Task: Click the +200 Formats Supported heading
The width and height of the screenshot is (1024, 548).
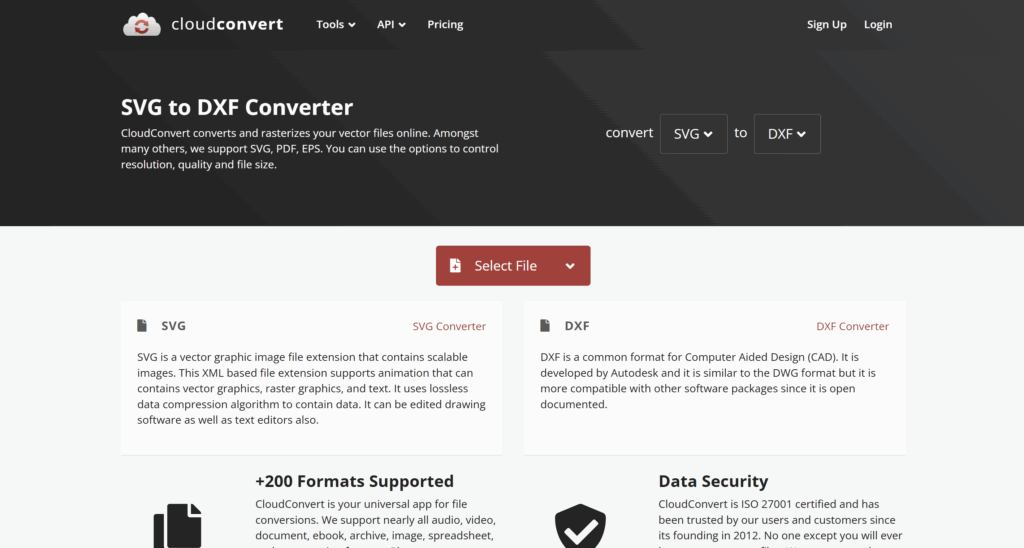Action: (x=354, y=481)
